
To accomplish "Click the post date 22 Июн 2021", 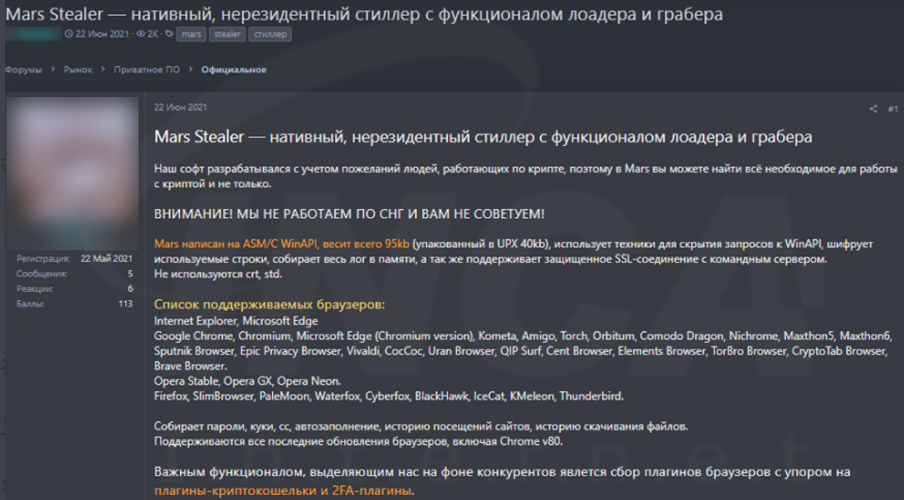I will click(180, 107).
